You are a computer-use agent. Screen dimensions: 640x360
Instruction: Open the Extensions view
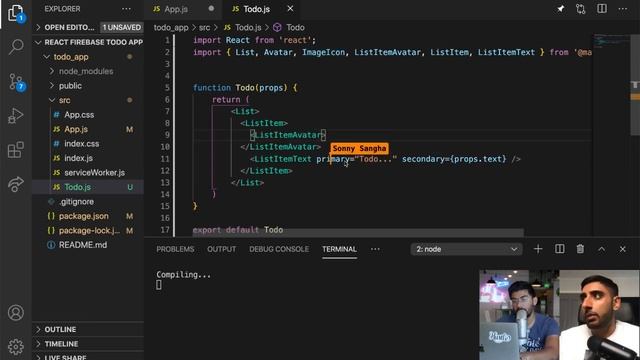(16, 150)
